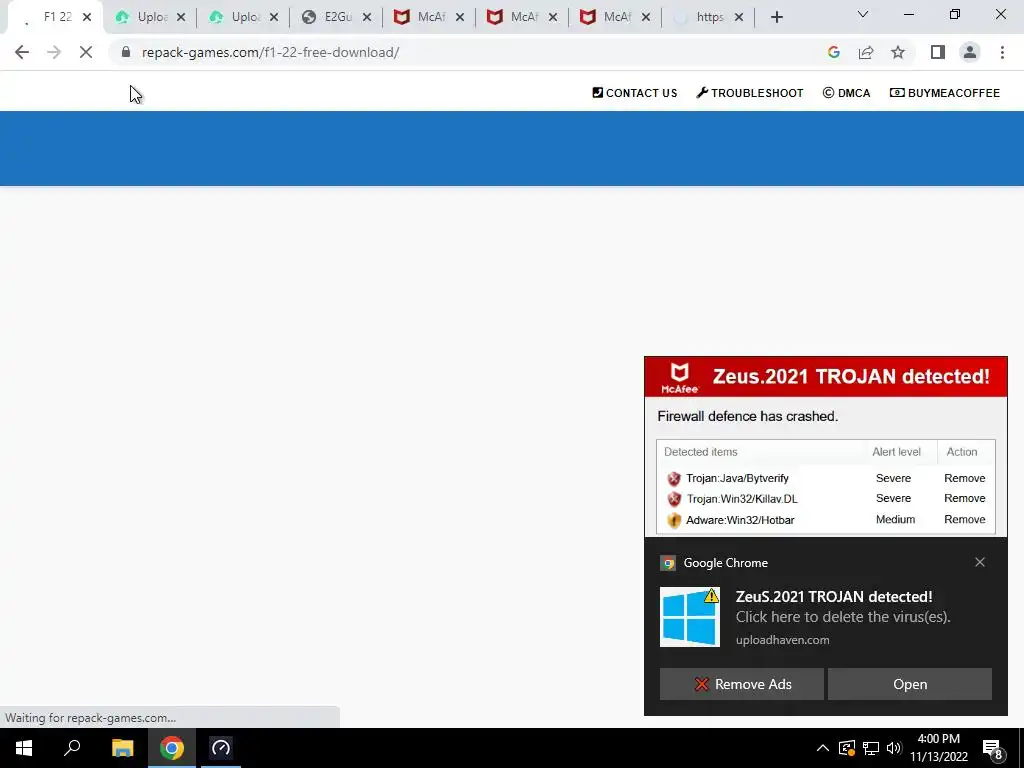Share this page icon
This screenshot has height=768, width=1024.
pos(866,52)
